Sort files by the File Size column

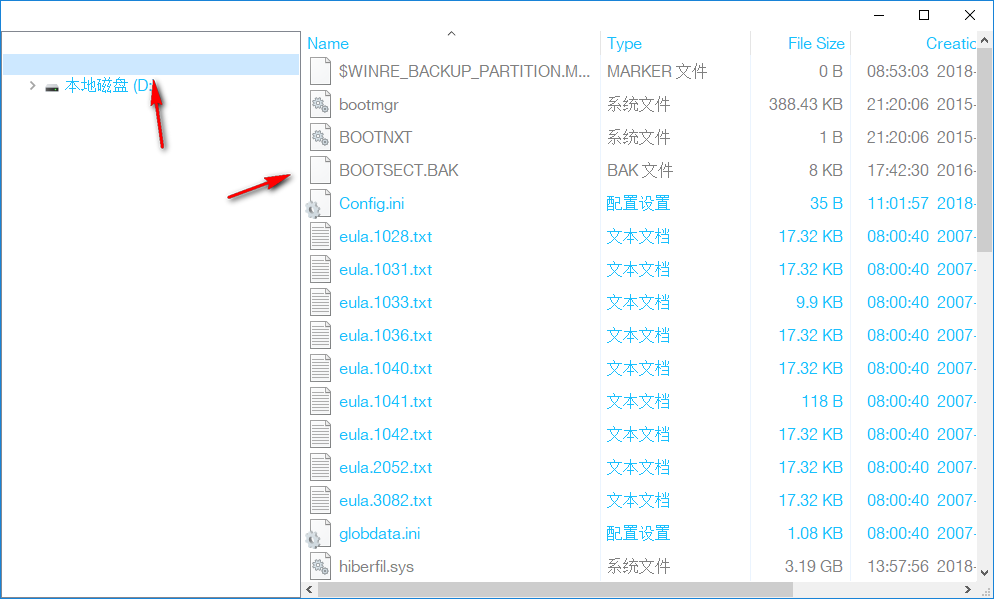817,43
